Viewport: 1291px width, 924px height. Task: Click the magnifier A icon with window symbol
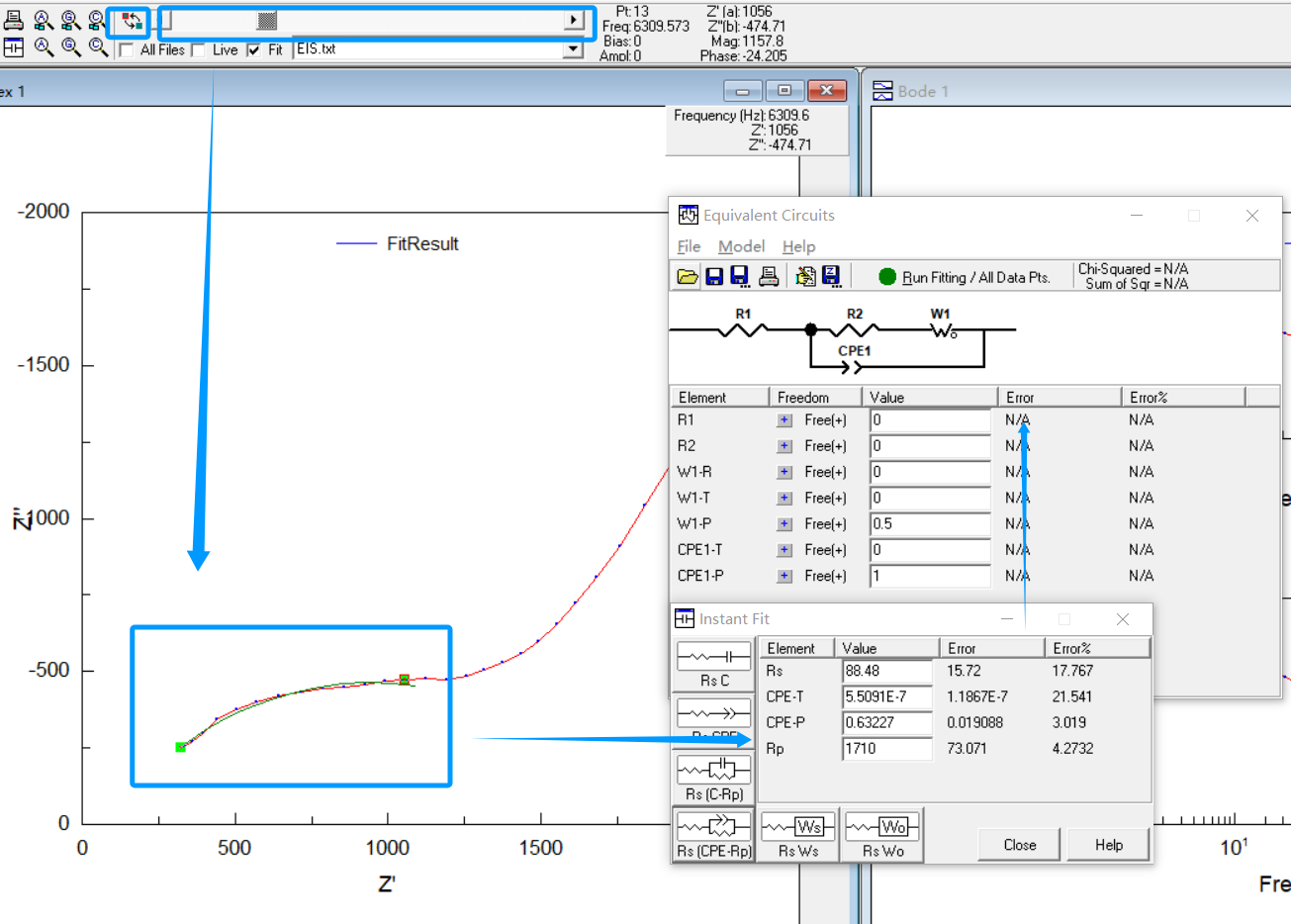pyautogui.click(x=44, y=21)
